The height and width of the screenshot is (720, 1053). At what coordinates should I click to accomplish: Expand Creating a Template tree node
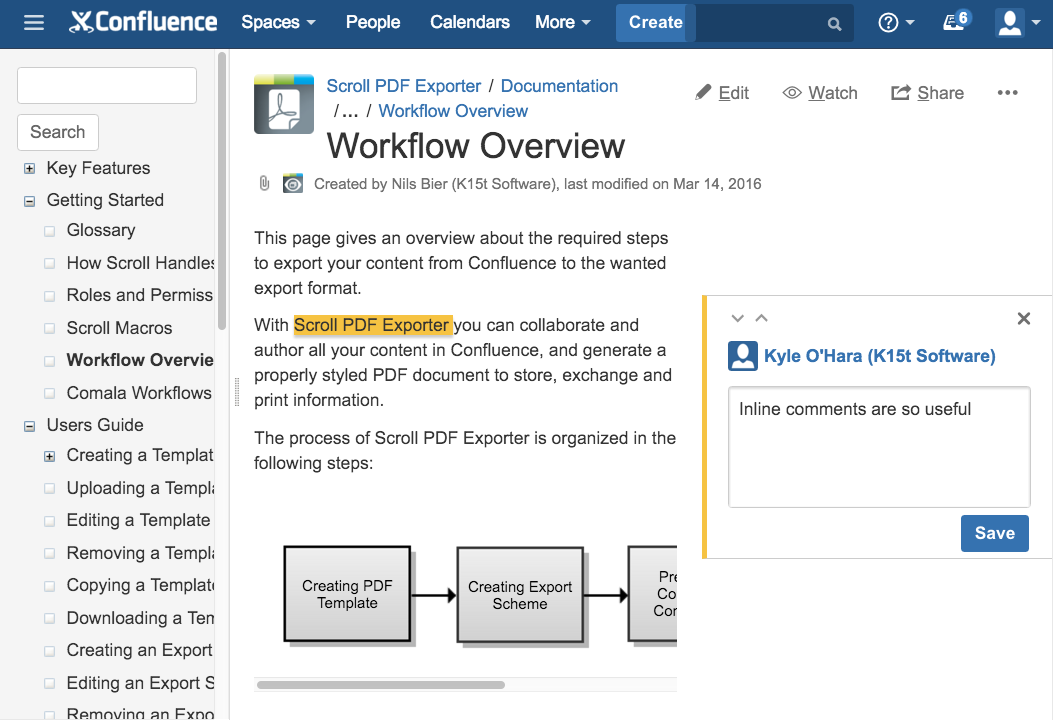(x=49, y=456)
